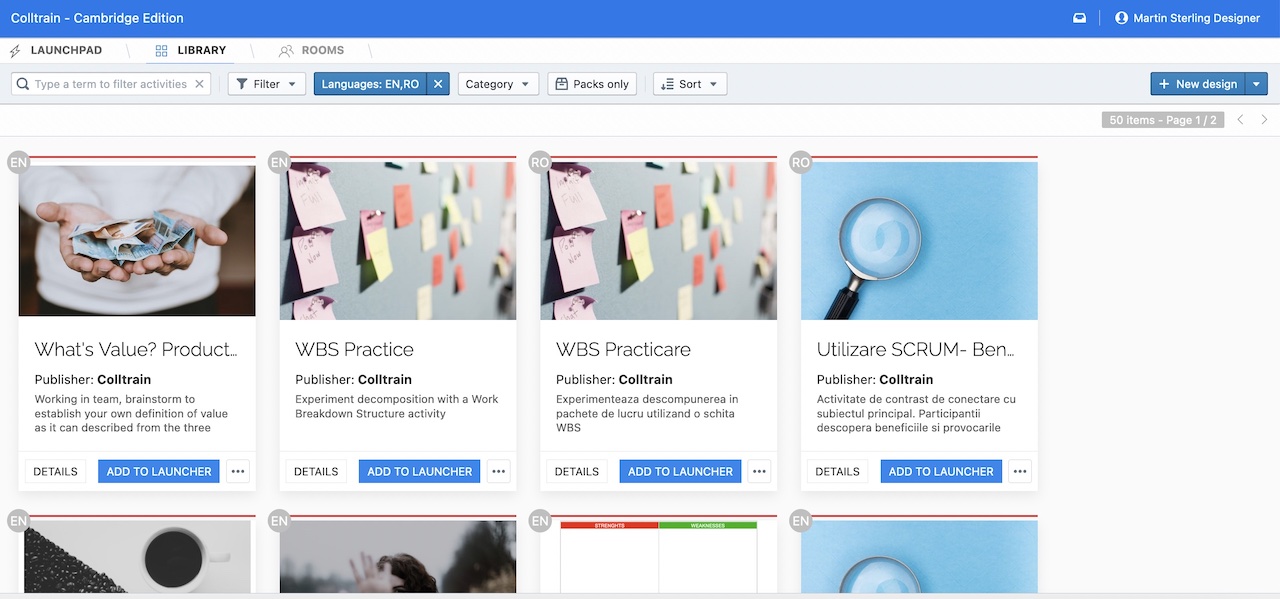Focus the filter activities search field
The height and width of the screenshot is (599, 1280).
(x=110, y=84)
